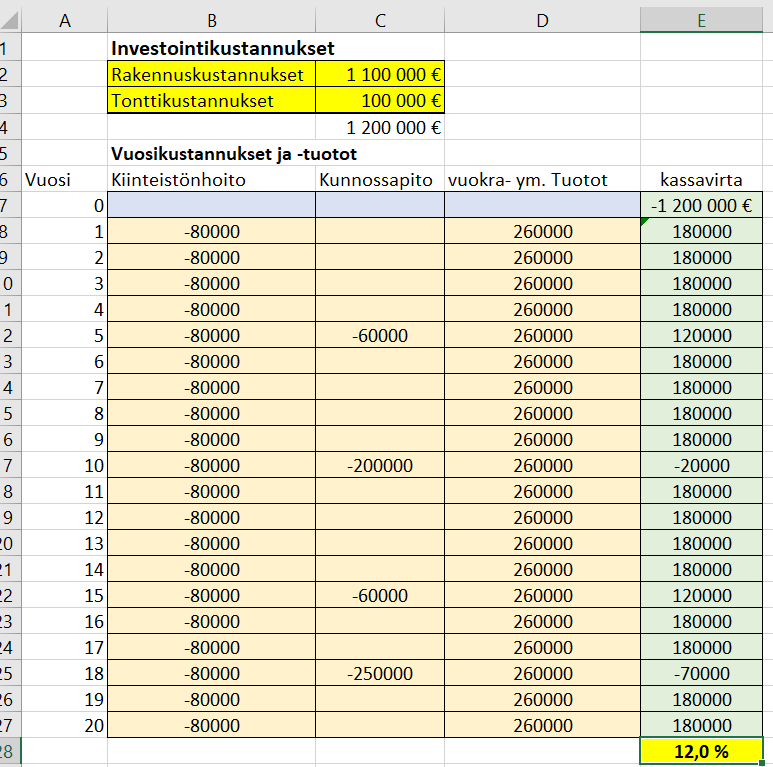Select the year '18' cell in Vuosi column
The width and height of the screenshot is (773, 767).
(65, 673)
